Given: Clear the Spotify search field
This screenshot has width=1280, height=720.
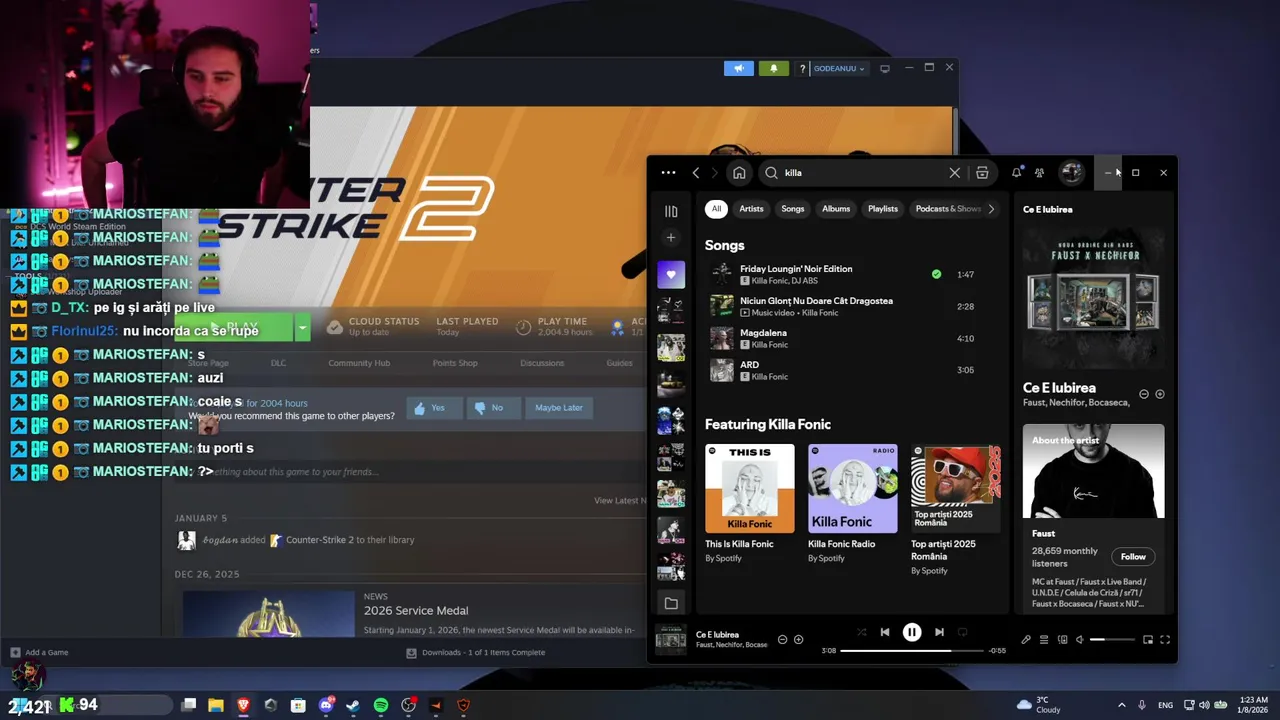Looking at the screenshot, I should tap(955, 173).
